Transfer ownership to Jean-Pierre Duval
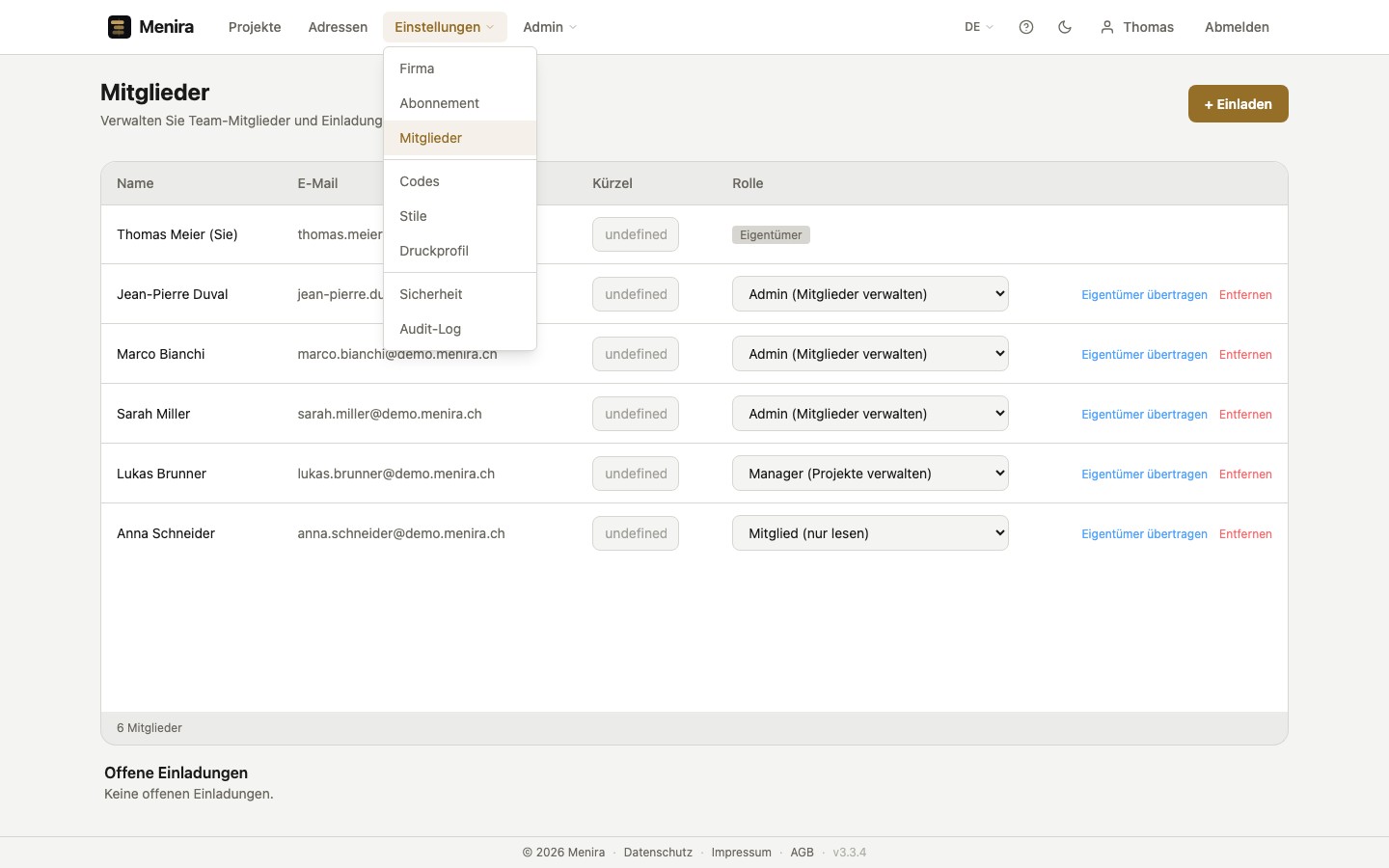Viewport: 1389px width, 868px height. (x=1144, y=295)
